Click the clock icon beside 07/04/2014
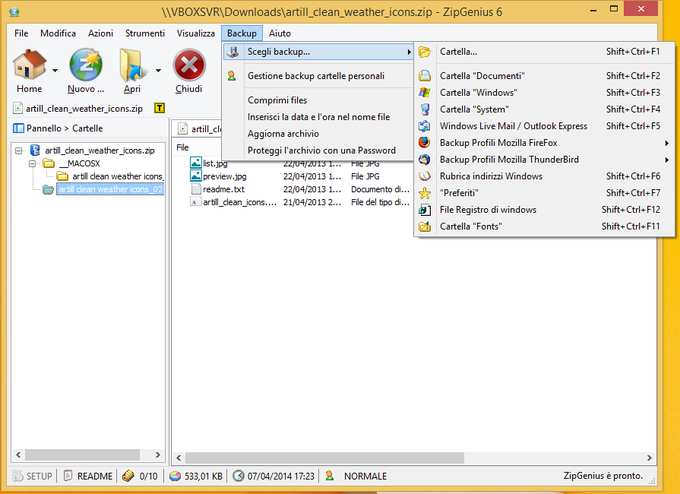 pos(238,476)
